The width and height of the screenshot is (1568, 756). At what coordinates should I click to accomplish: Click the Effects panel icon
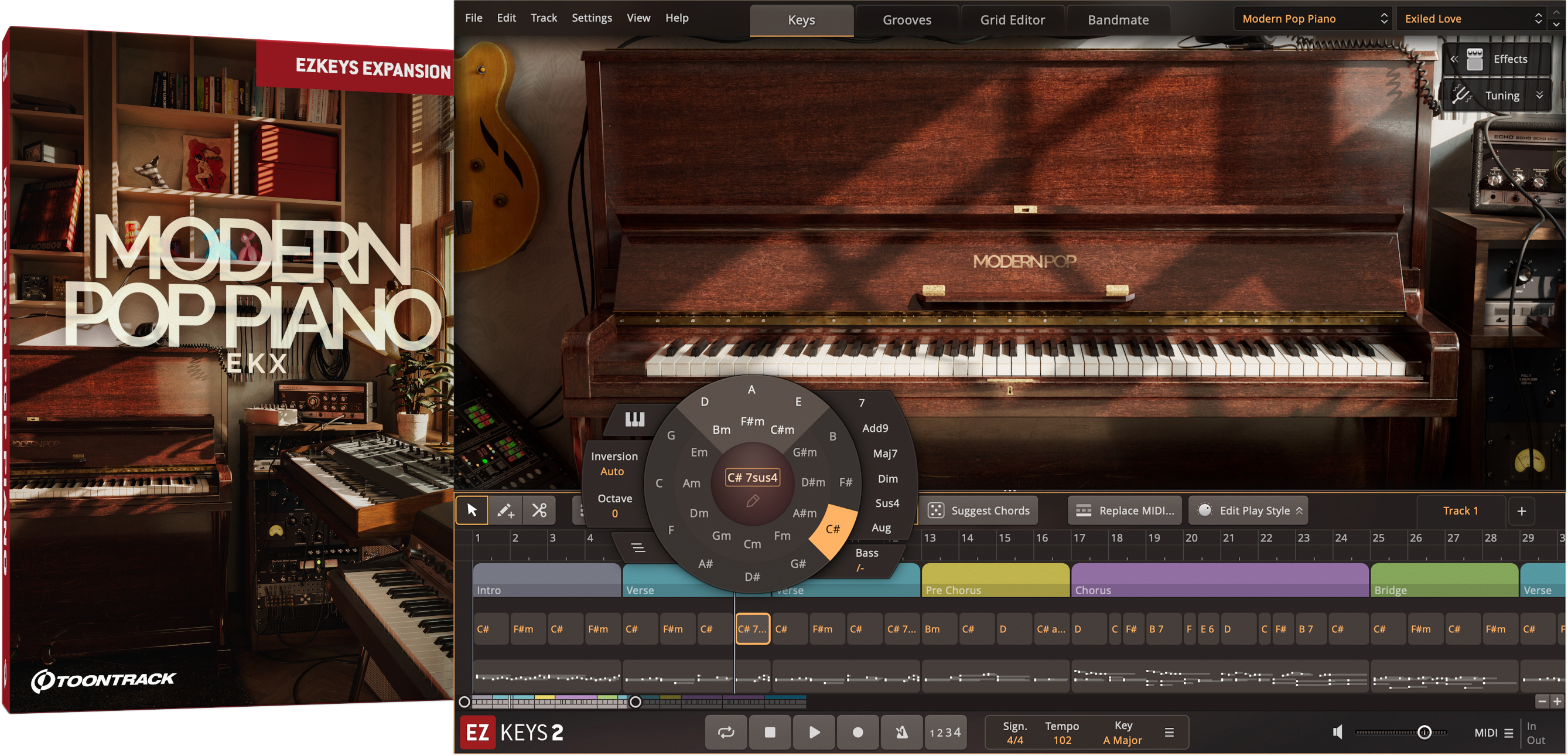coord(1474,59)
